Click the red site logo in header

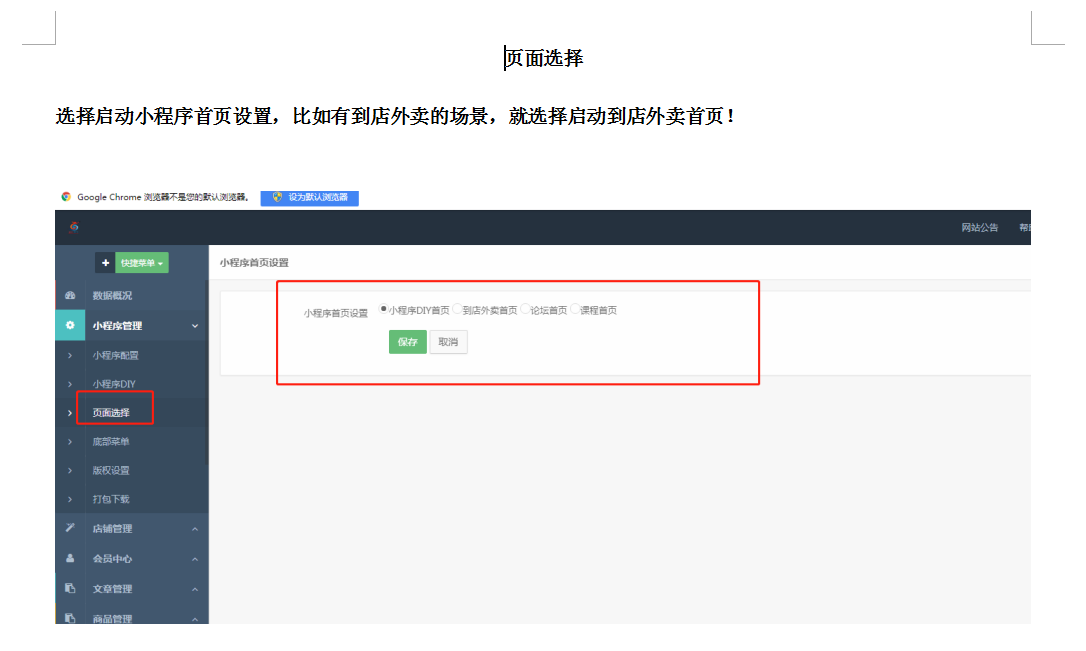tap(74, 227)
